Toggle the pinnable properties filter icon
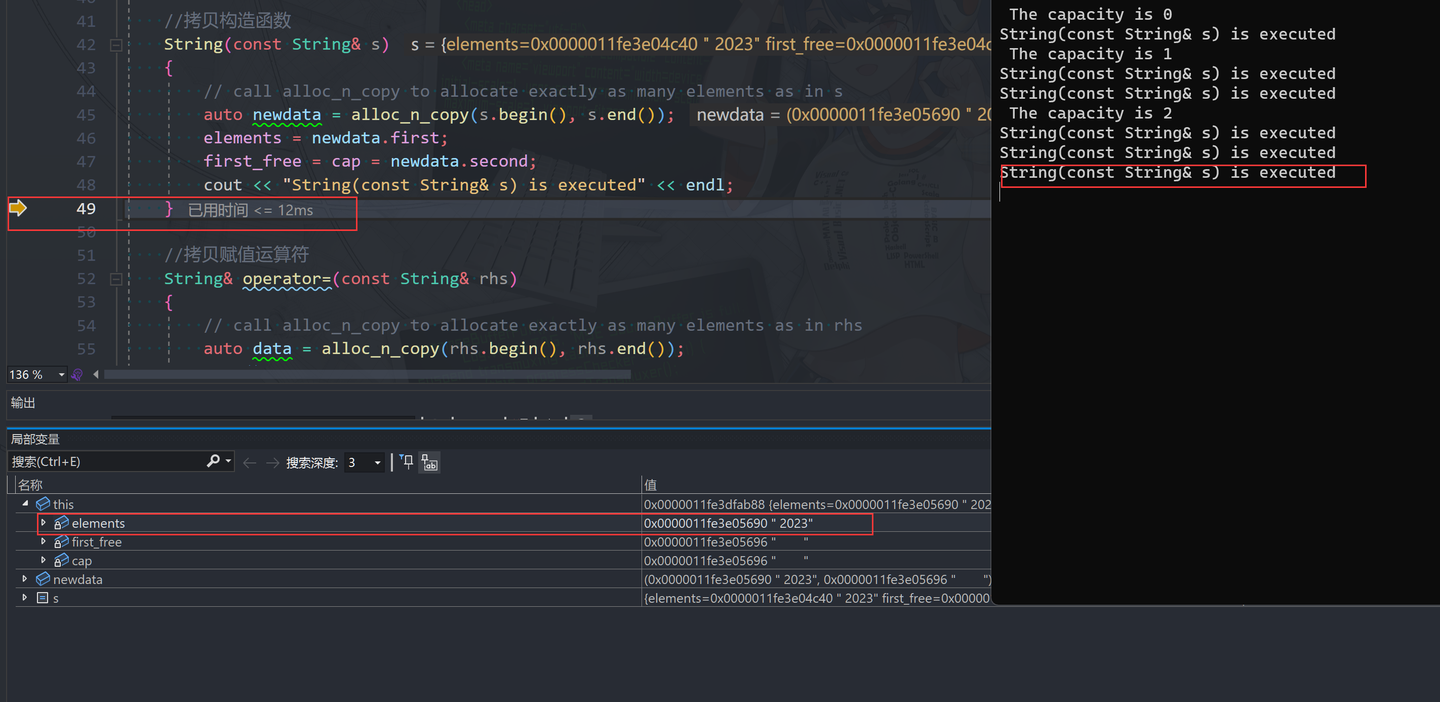The height and width of the screenshot is (702, 1440). tap(429, 462)
